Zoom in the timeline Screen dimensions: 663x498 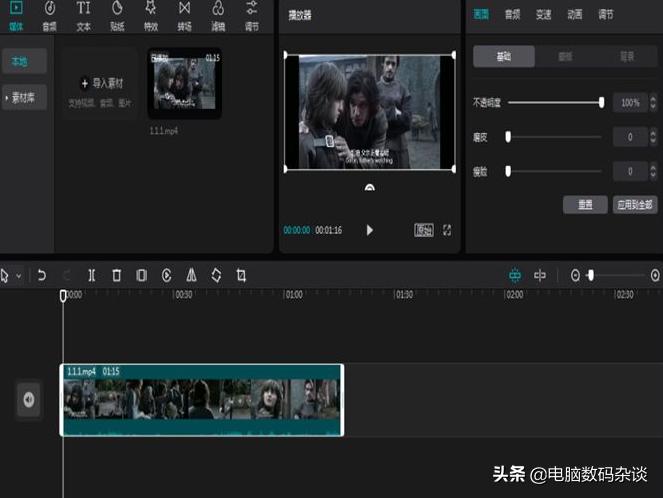coord(655,276)
